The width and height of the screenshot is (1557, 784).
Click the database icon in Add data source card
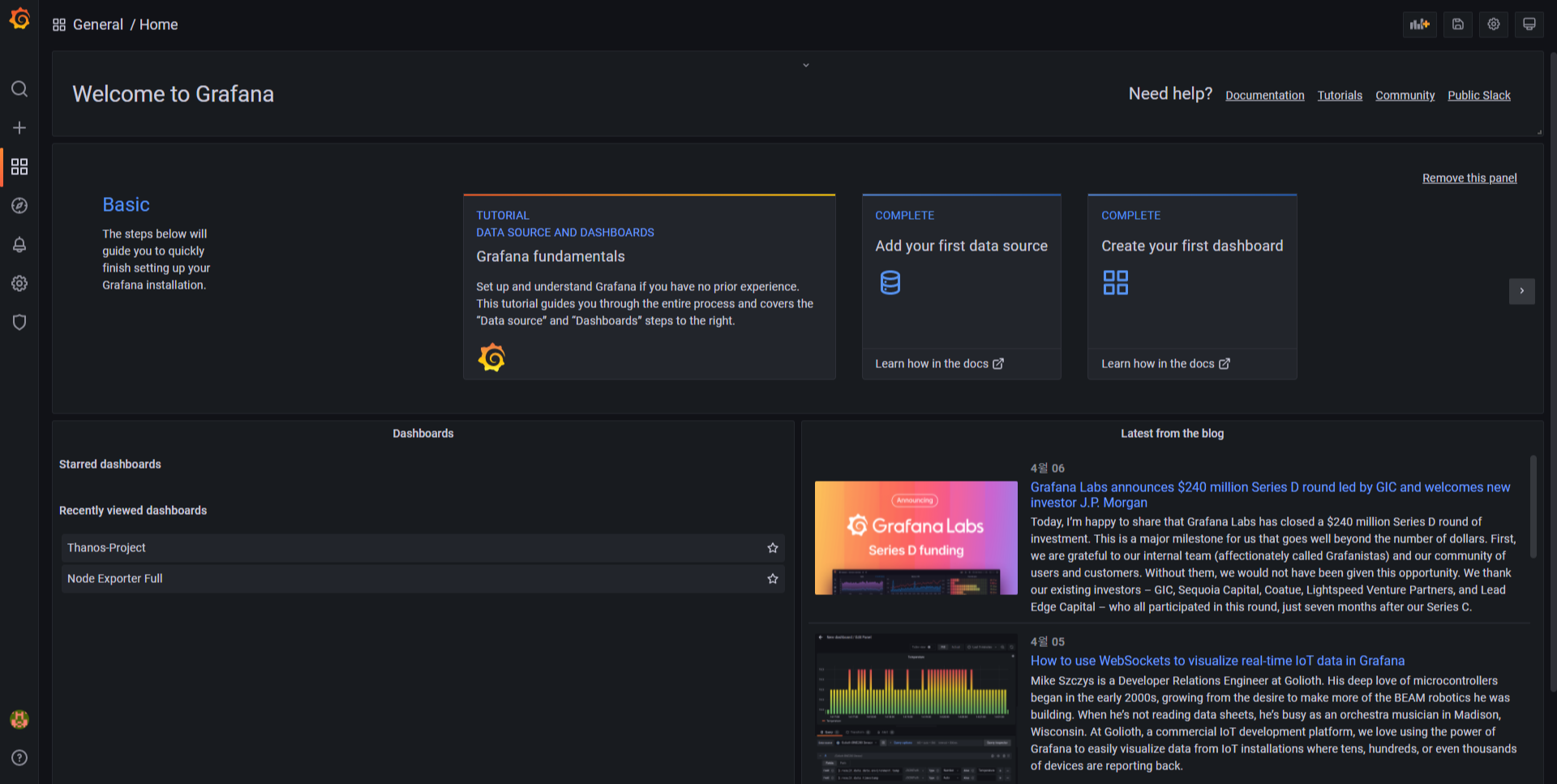tap(890, 282)
